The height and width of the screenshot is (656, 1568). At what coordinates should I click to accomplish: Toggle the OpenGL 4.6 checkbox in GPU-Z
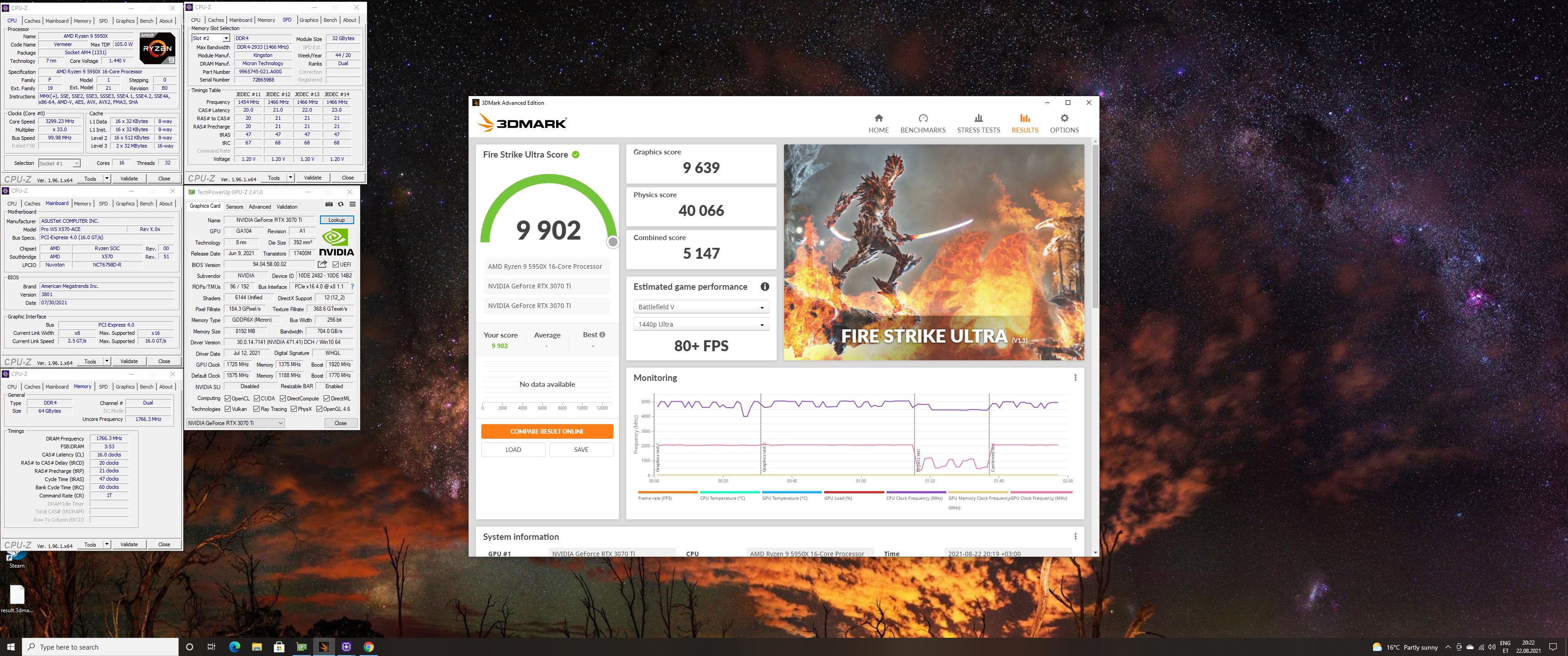pos(319,409)
